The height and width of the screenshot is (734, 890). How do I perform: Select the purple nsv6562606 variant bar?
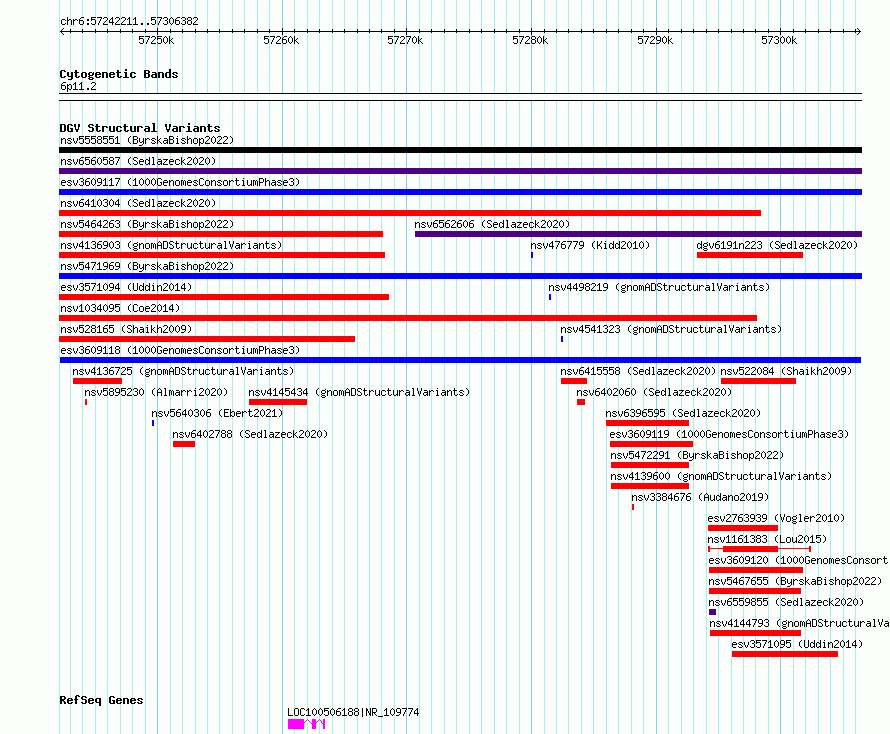click(639, 234)
